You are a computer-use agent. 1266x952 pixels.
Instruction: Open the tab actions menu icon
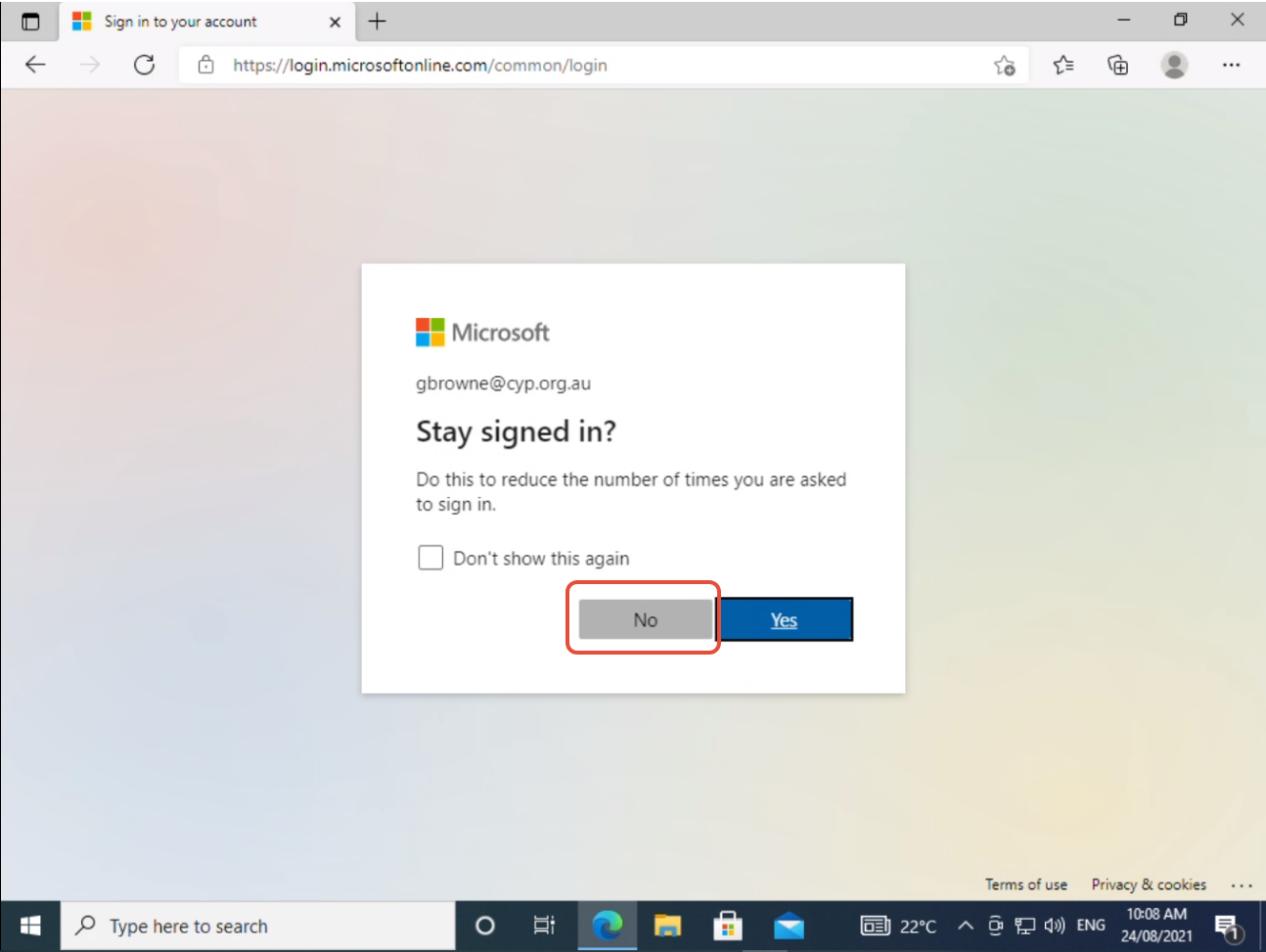pos(30,22)
